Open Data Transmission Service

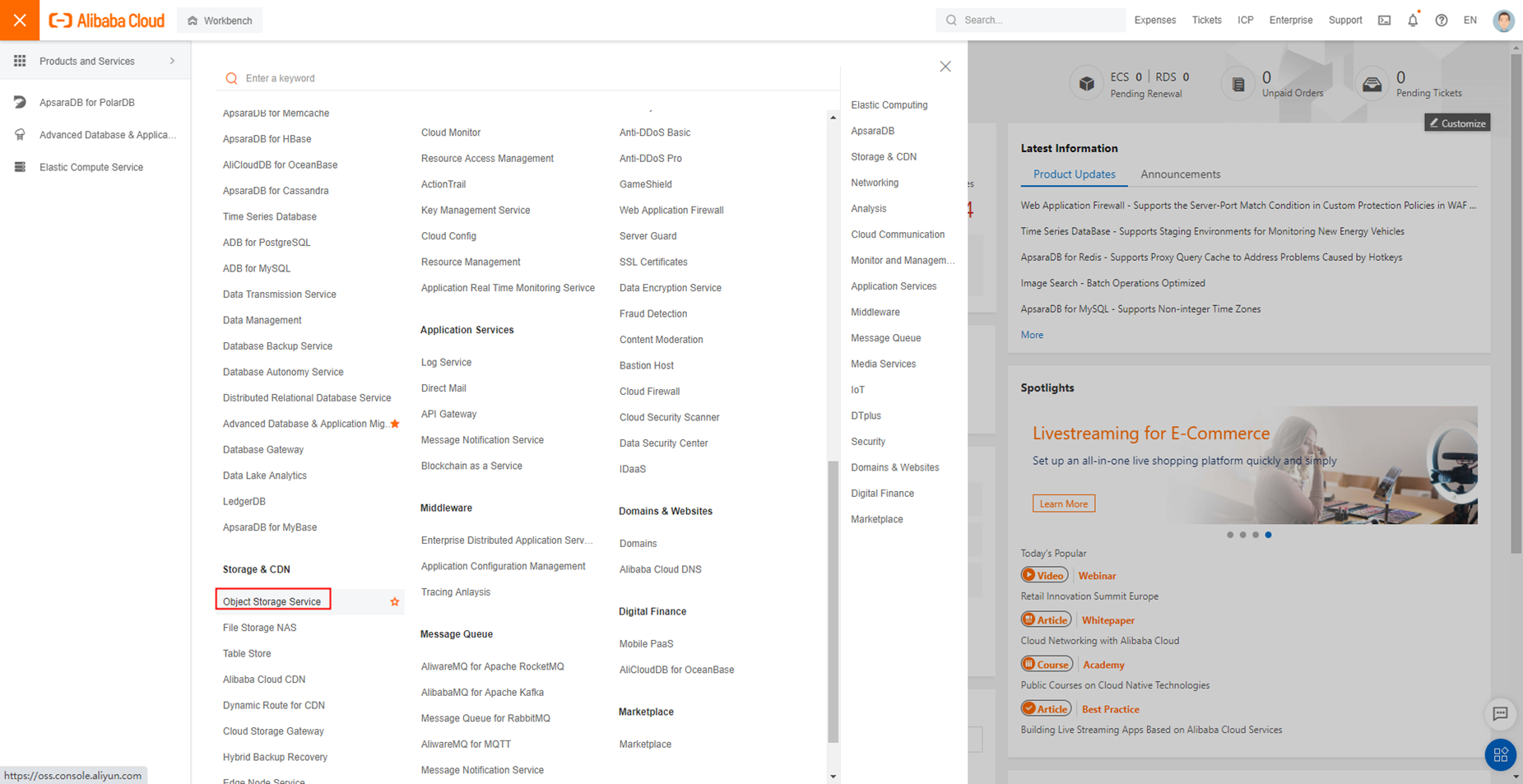(x=279, y=295)
